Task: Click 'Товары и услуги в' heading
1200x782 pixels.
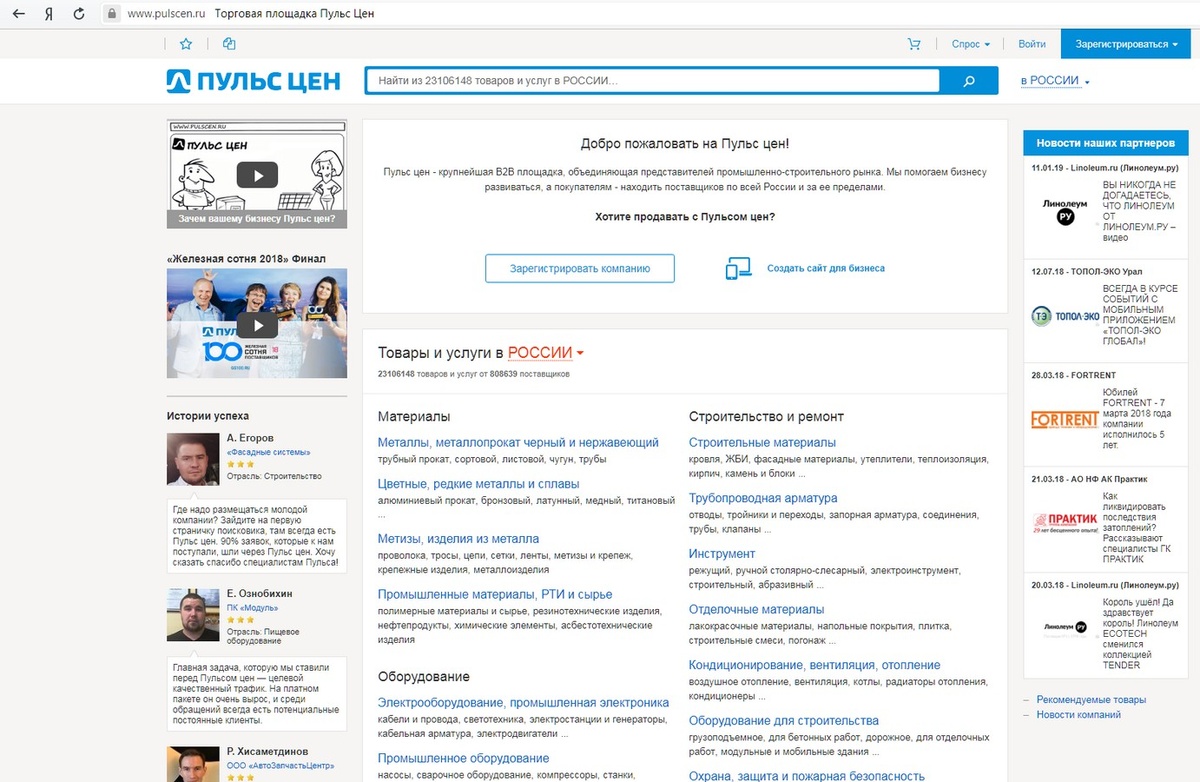Action: [441, 352]
